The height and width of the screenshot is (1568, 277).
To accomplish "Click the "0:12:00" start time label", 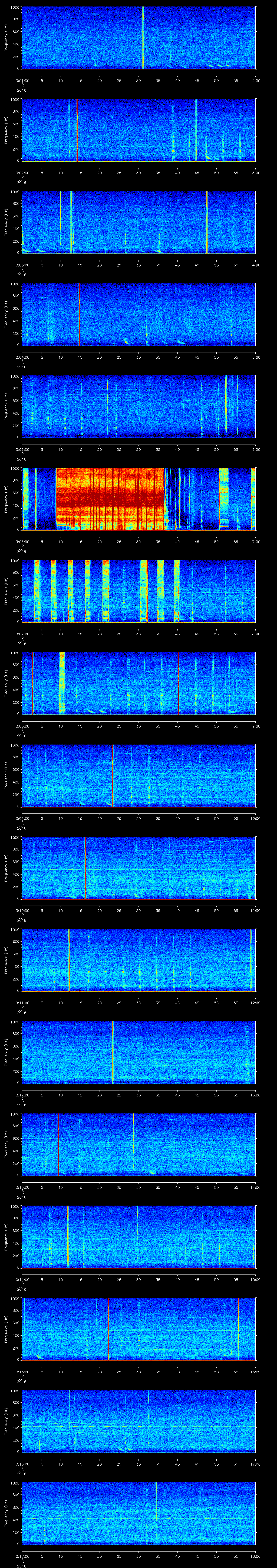I will (22, 1095).
